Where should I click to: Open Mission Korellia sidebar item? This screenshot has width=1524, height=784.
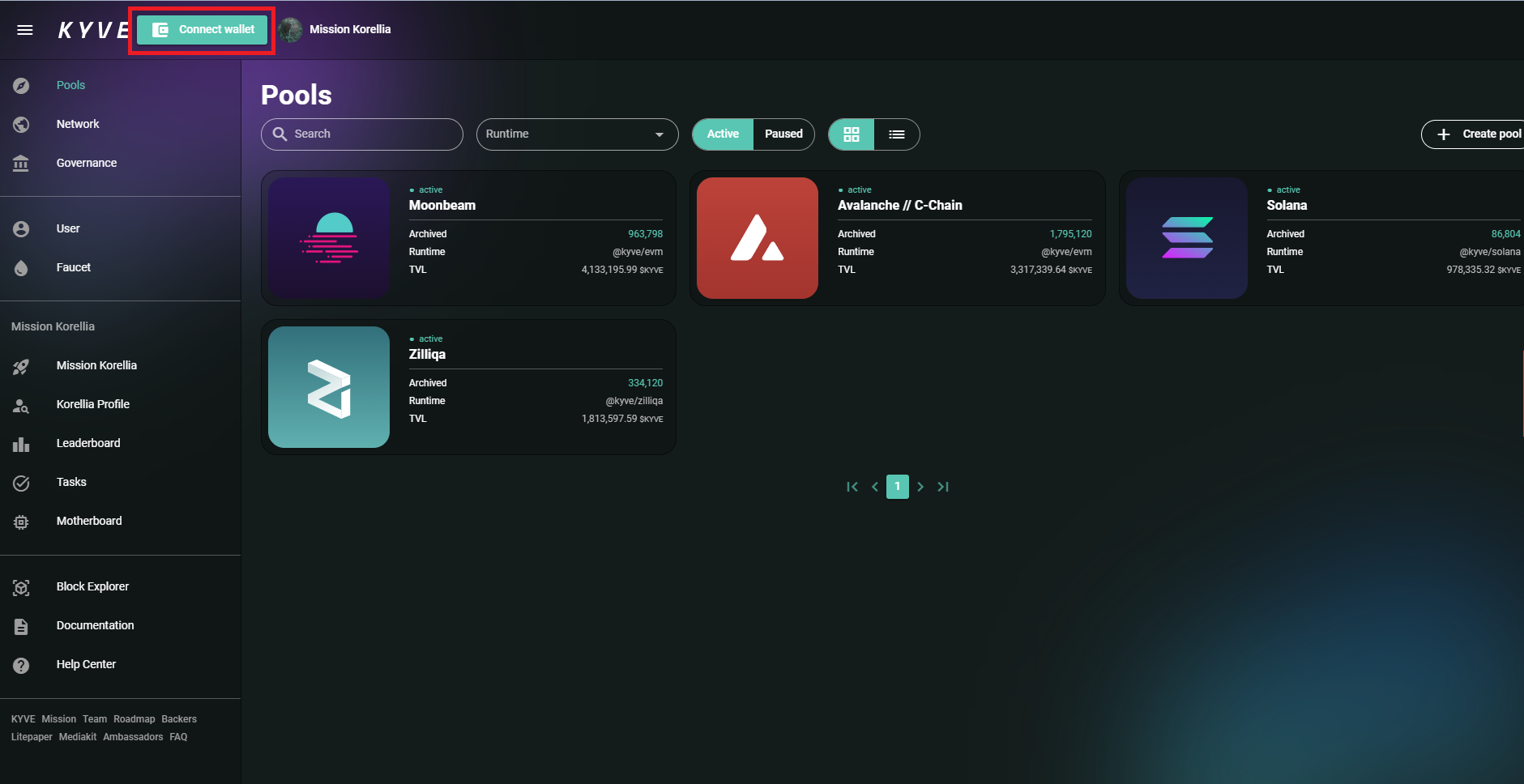96,365
